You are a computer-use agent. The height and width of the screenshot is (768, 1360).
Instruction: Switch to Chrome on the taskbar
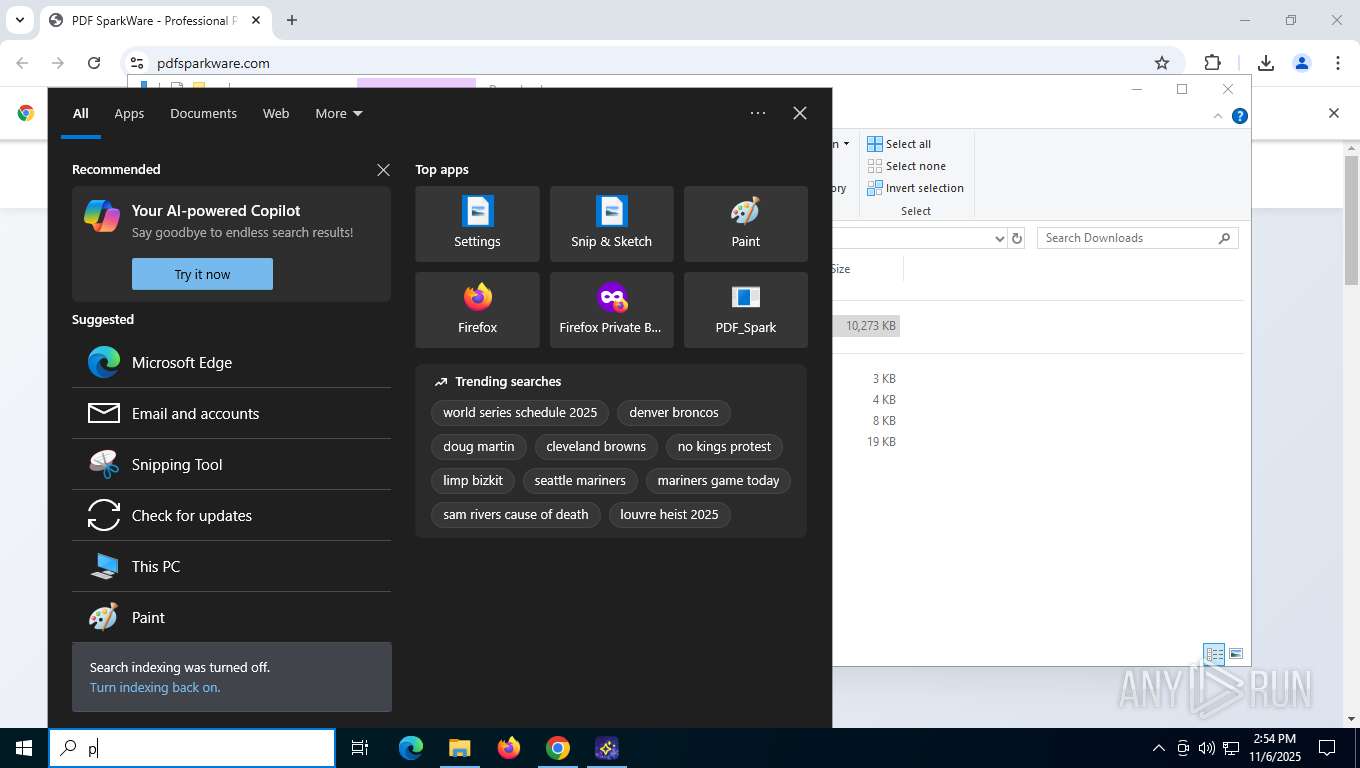pos(557,748)
